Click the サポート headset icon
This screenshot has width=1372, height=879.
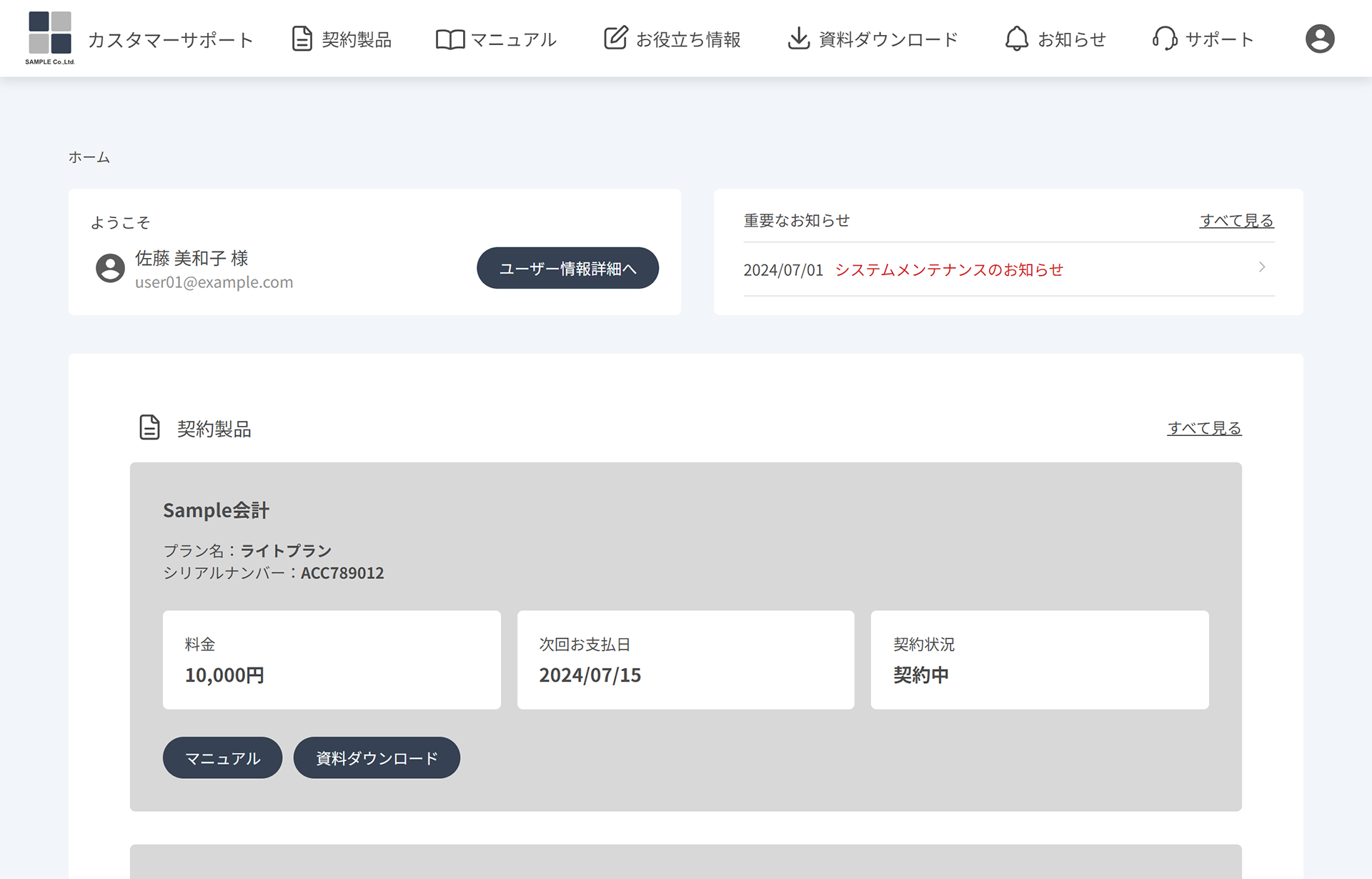tap(1165, 39)
